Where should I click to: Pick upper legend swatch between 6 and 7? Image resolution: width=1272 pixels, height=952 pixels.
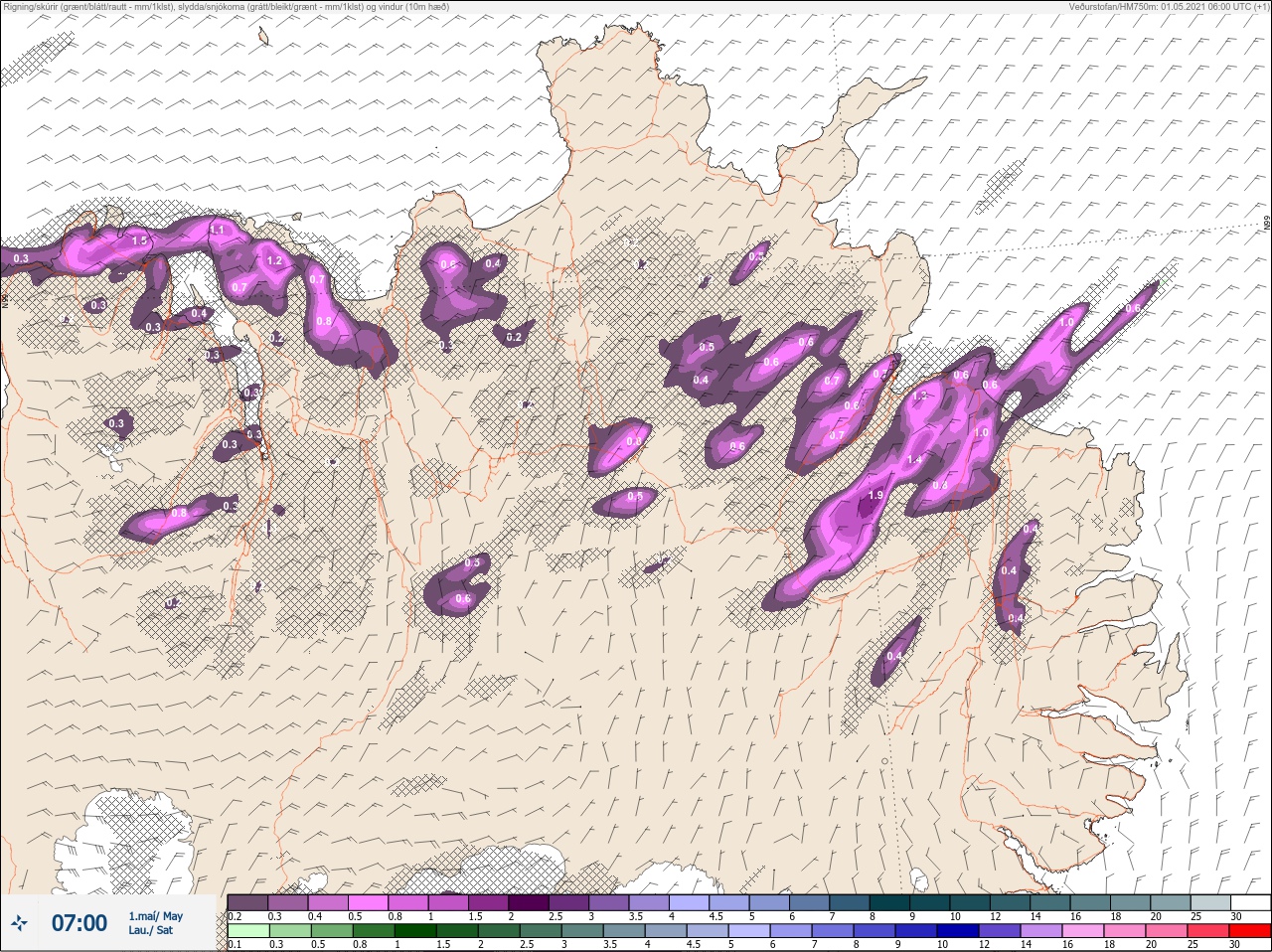(x=811, y=902)
